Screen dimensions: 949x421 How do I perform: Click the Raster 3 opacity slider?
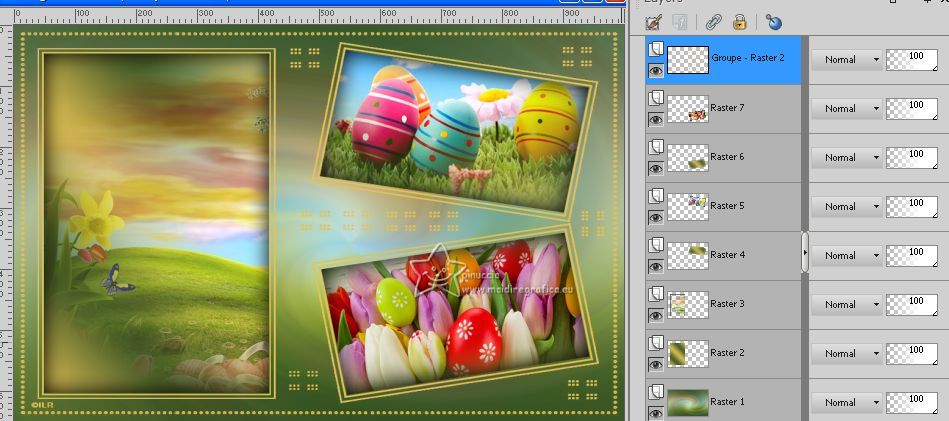click(x=912, y=305)
